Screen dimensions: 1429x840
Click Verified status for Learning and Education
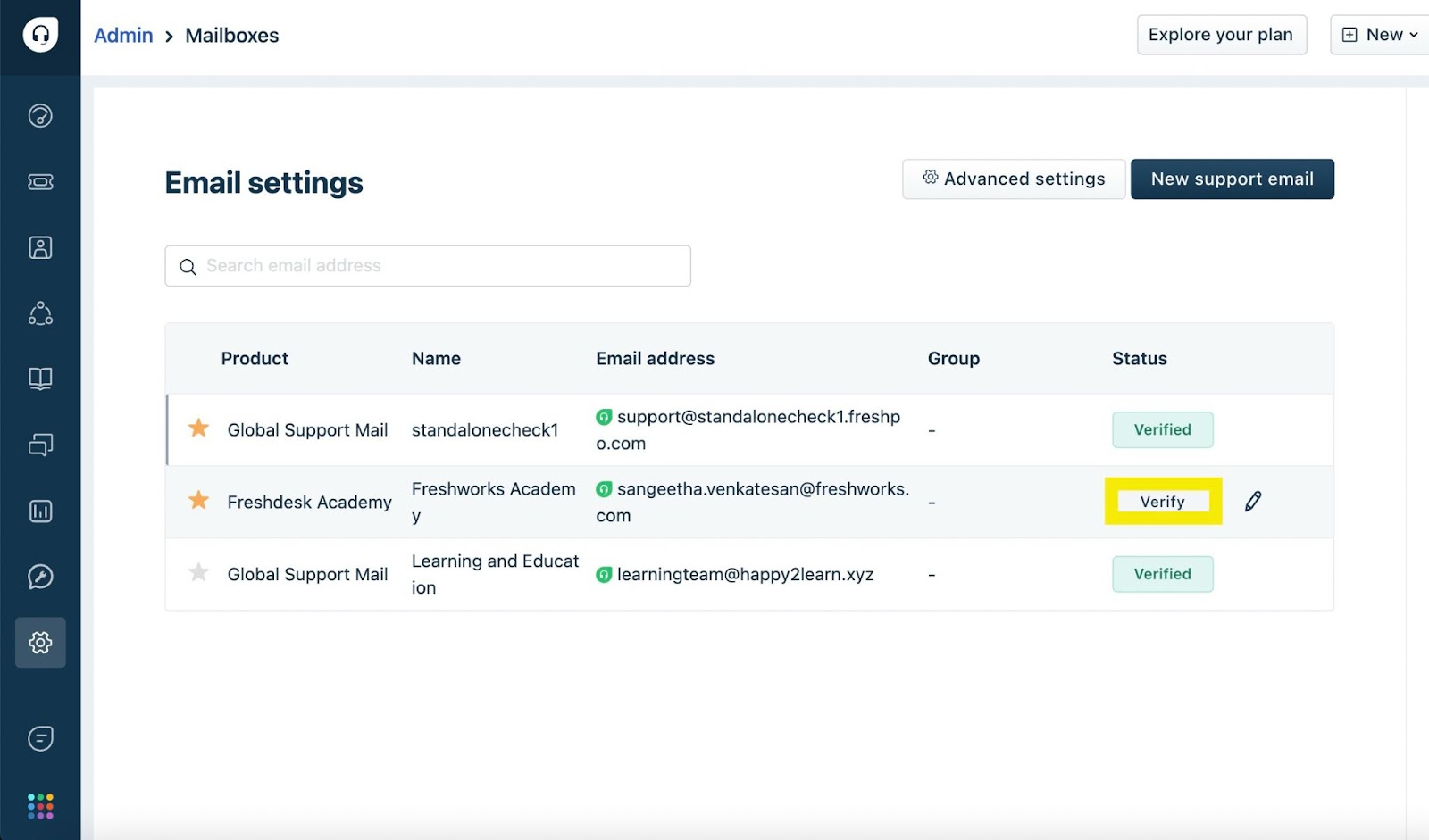coord(1162,574)
